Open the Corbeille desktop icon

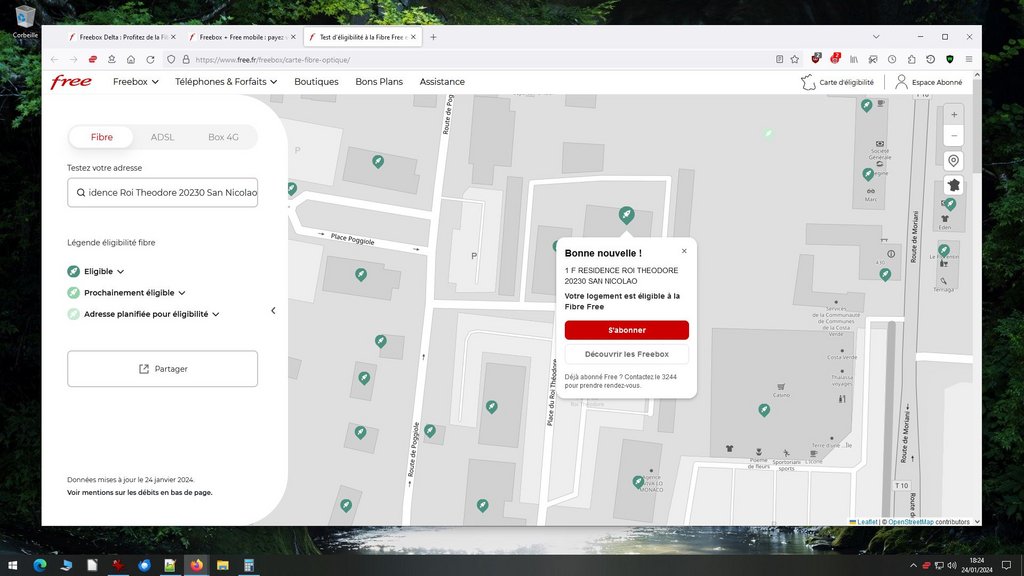[25, 22]
